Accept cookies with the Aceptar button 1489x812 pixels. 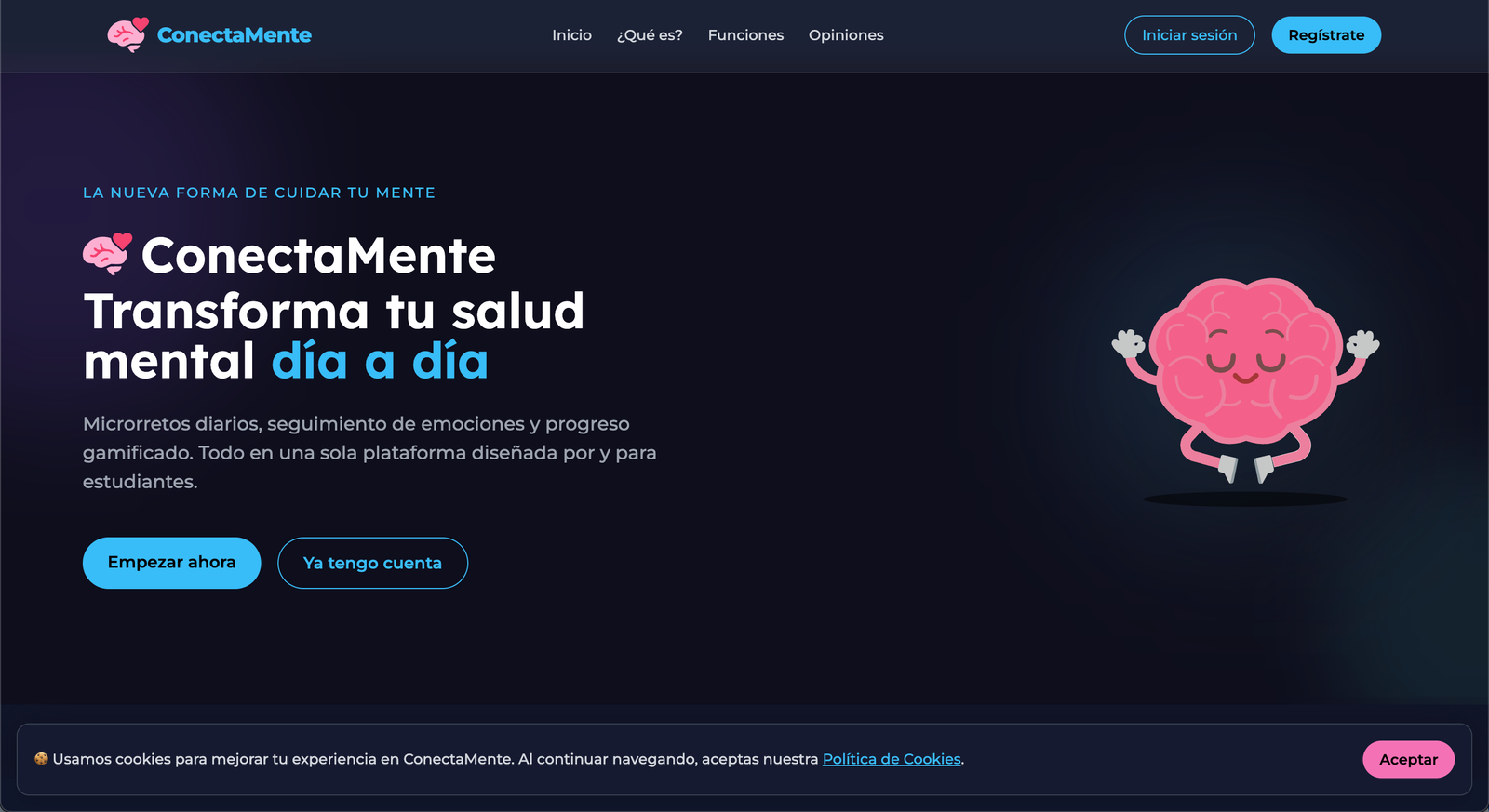click(1408, 760)
